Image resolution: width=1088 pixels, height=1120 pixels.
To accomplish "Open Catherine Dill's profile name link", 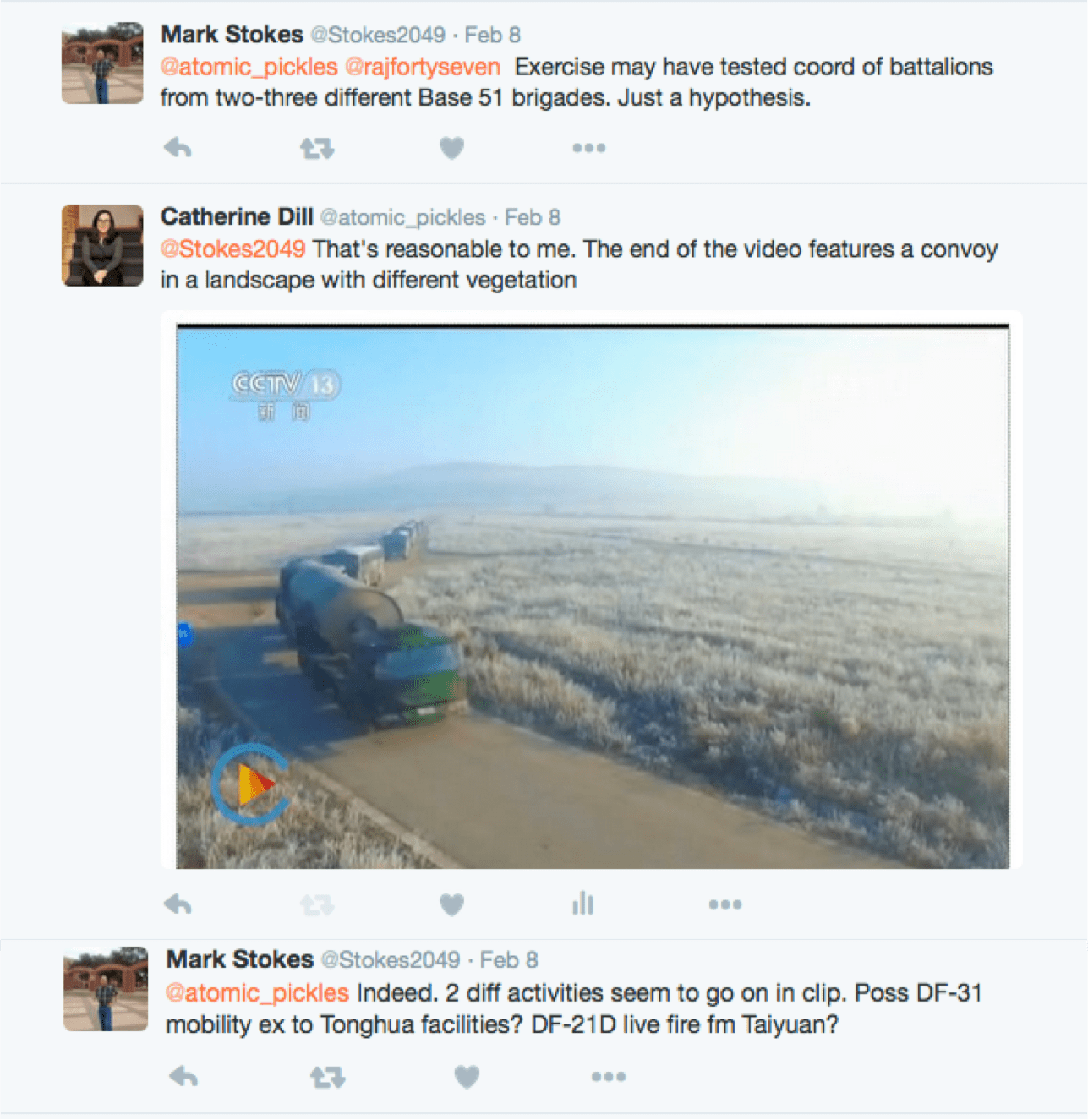I will (237, 216).
